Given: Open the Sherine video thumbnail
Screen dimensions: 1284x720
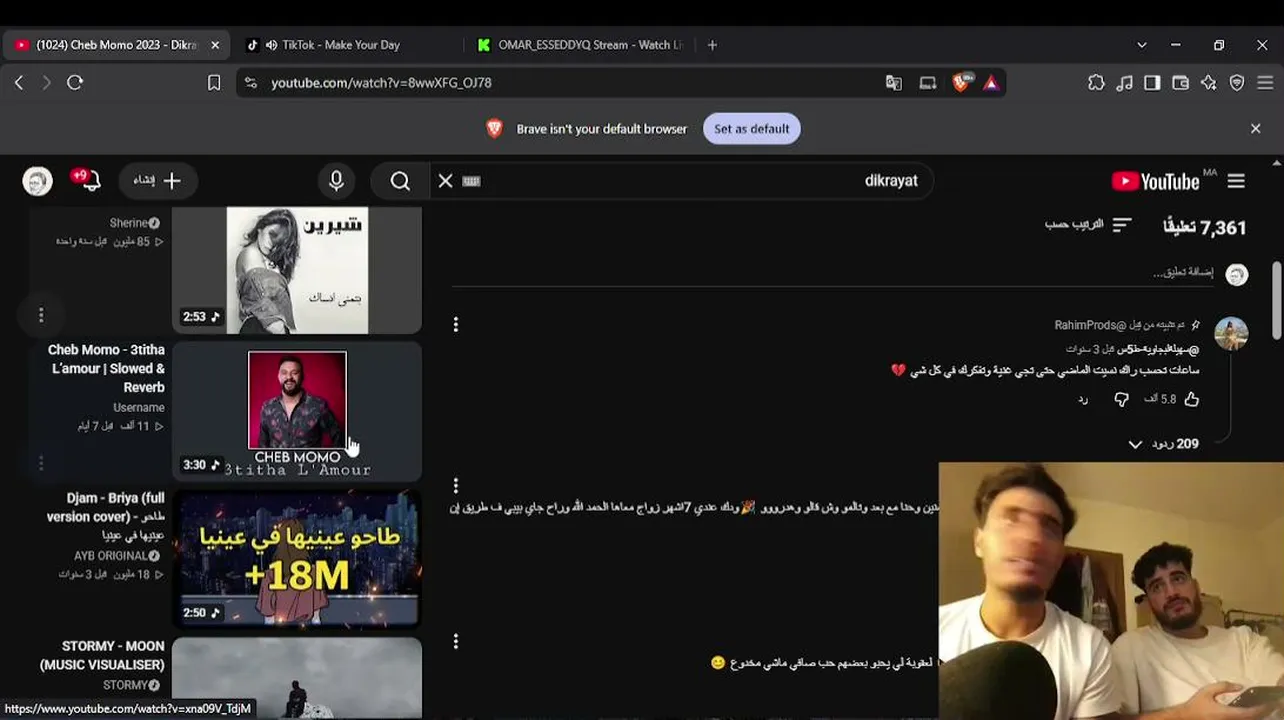Looking at the screenshot, I should 297,270.
